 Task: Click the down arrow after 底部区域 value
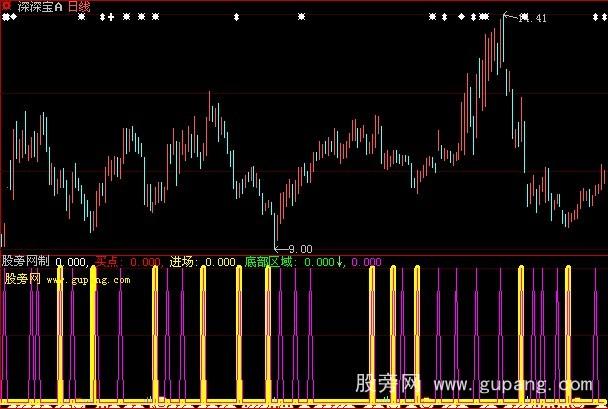pyautogui.click(x=339, y=262)
